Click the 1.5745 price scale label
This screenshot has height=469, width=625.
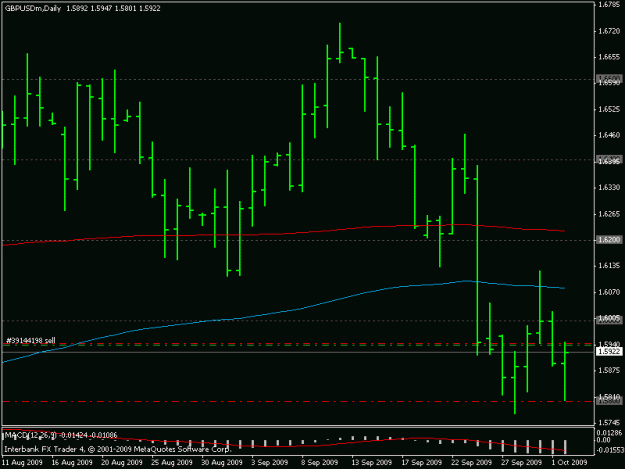[x=609, y=422]
